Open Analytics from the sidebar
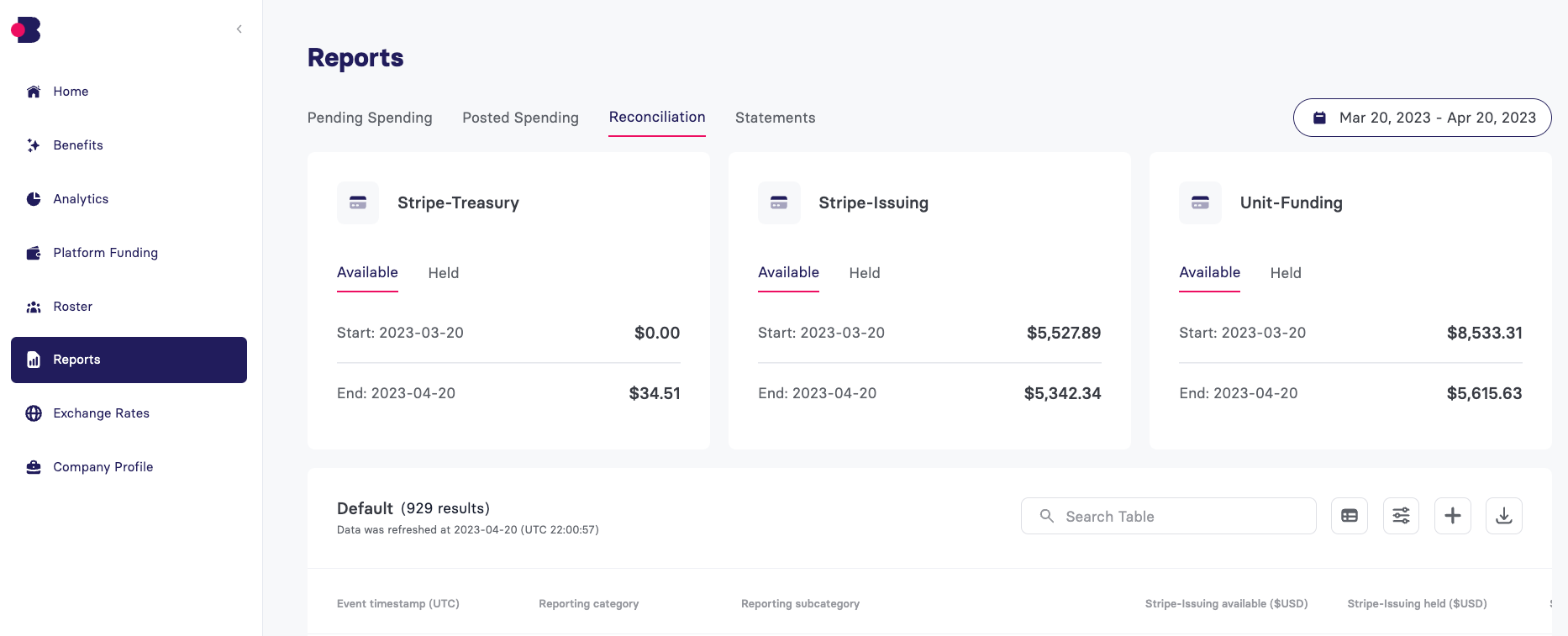 (x=81, y=199)
